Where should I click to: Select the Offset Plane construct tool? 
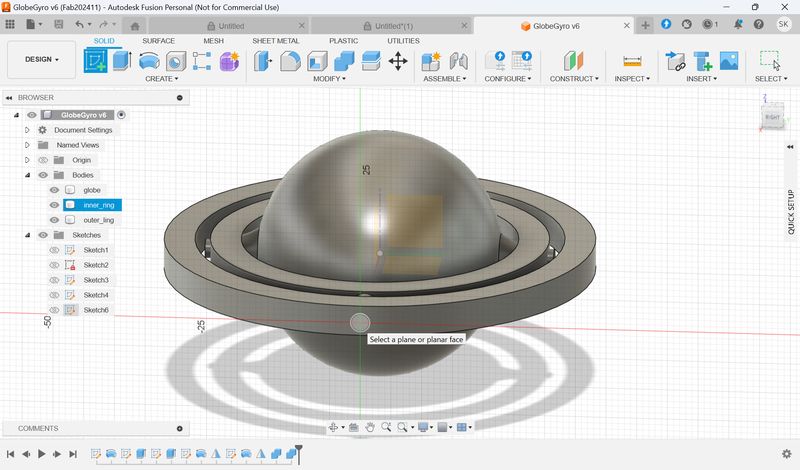tap(573, 61)
